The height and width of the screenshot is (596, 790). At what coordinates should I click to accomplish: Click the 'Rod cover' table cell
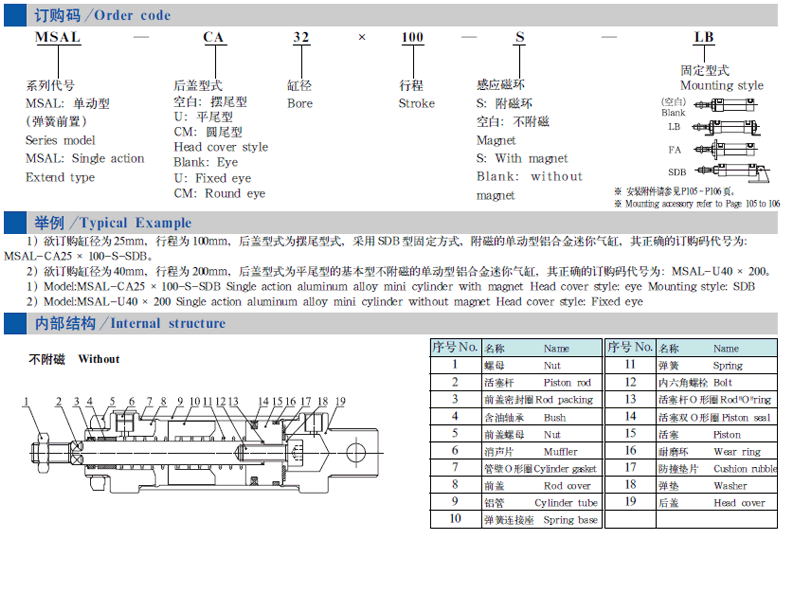click(x=542, y=486)
